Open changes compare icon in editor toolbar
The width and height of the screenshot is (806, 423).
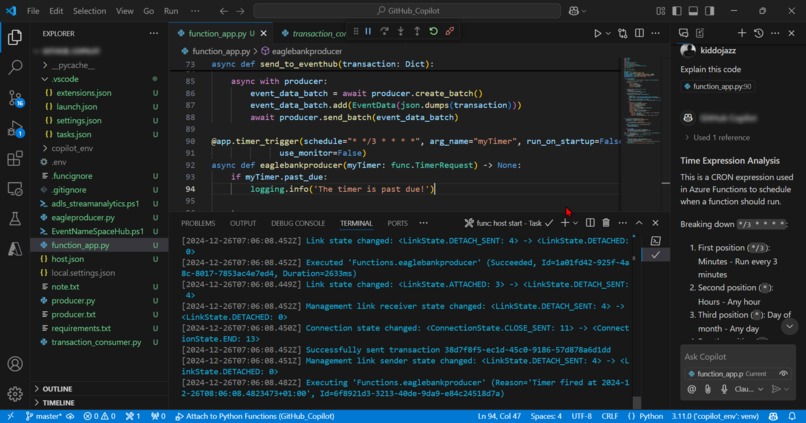coord(622,33)
